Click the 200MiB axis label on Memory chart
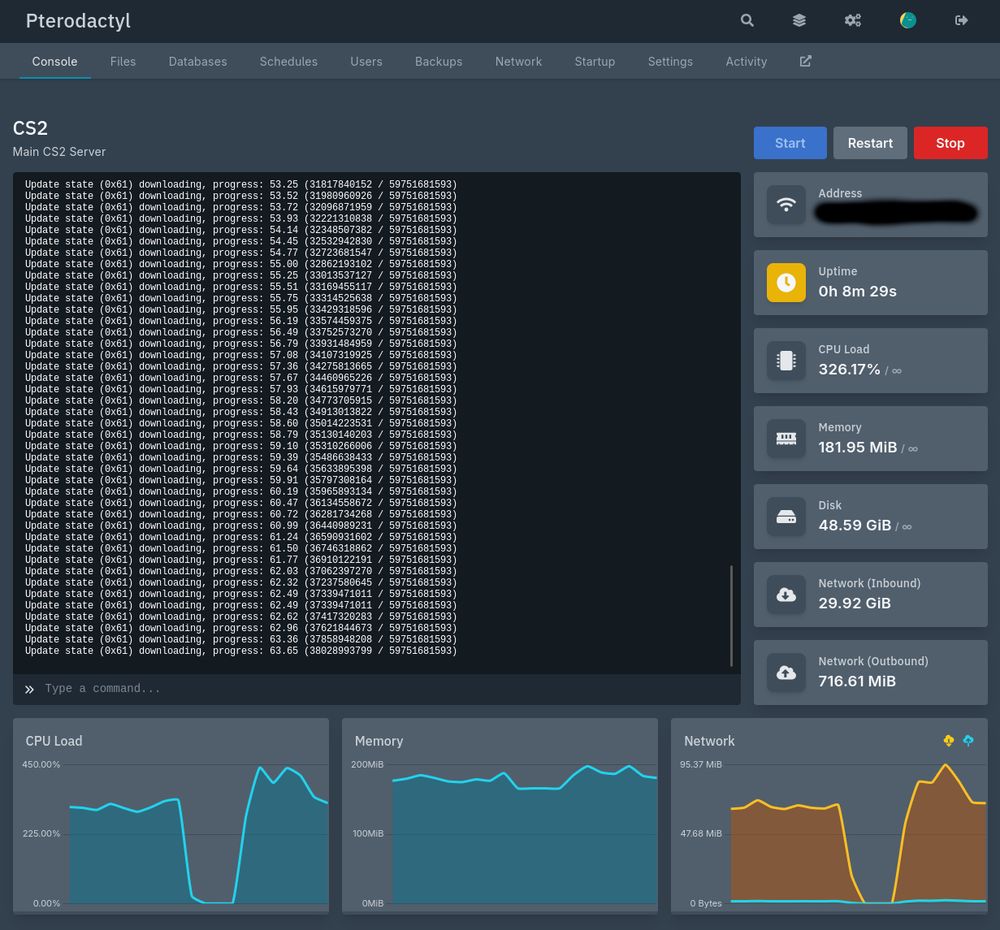1000x930 pixels. tap(367, 764)
